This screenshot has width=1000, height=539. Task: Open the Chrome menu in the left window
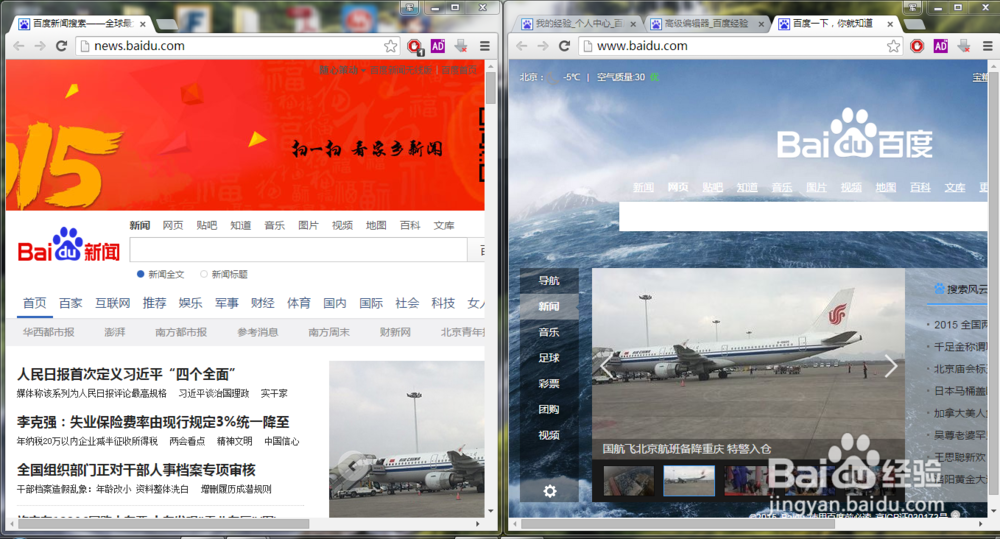(485, 46)
